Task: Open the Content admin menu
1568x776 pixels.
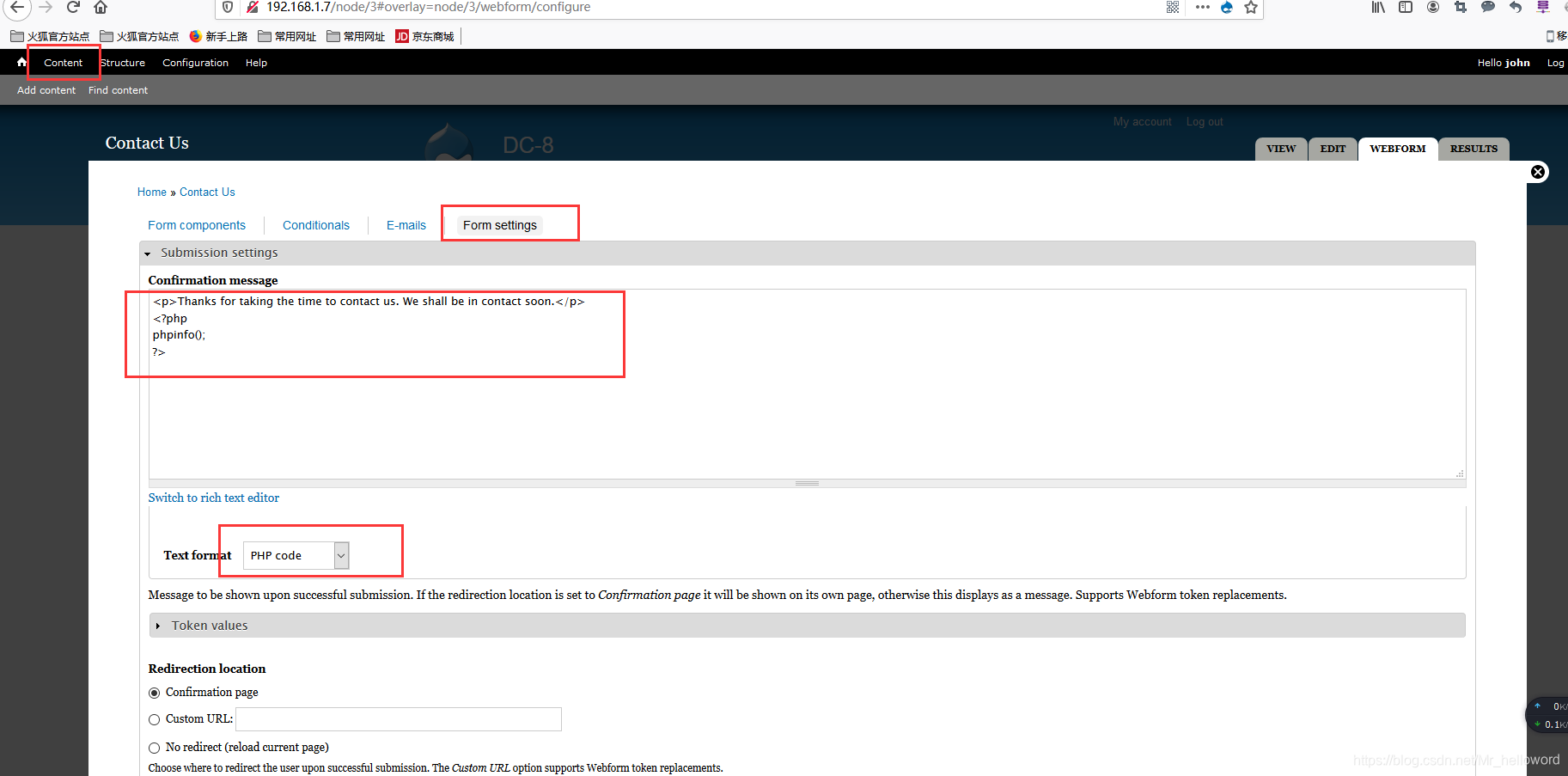Action: [x=64, y=63]
